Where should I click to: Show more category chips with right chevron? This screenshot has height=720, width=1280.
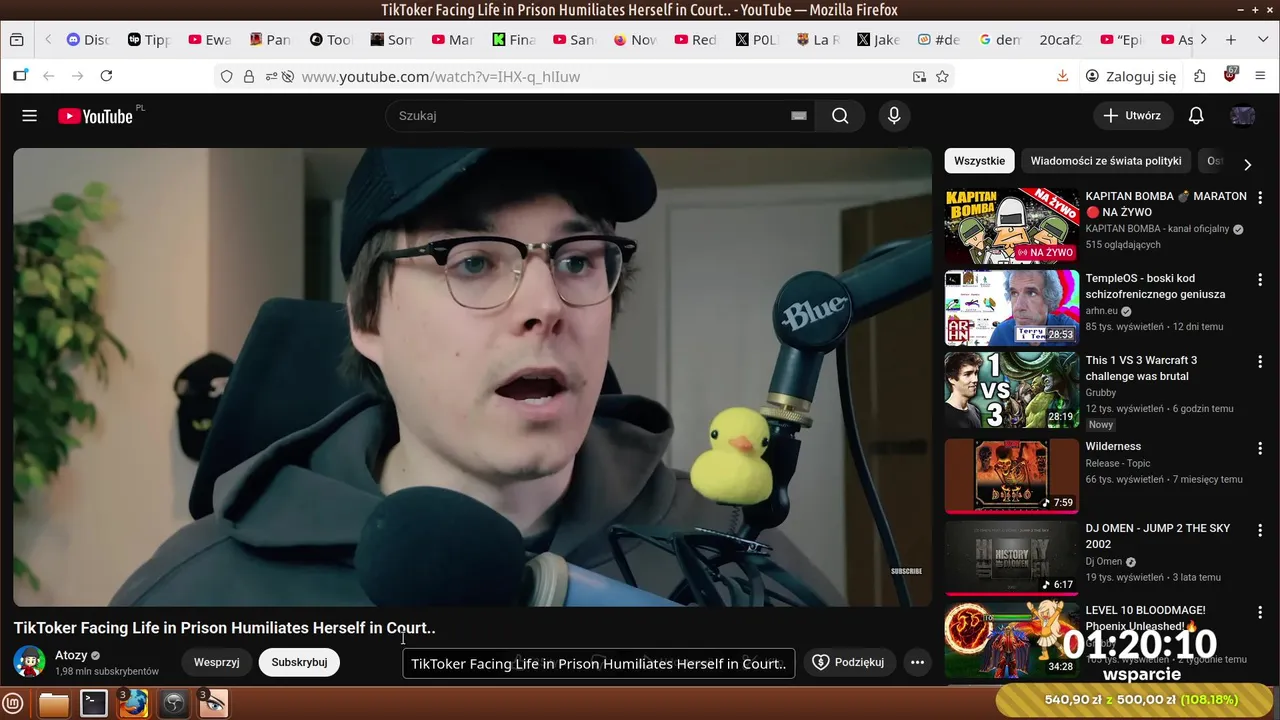click(1247, 164)
